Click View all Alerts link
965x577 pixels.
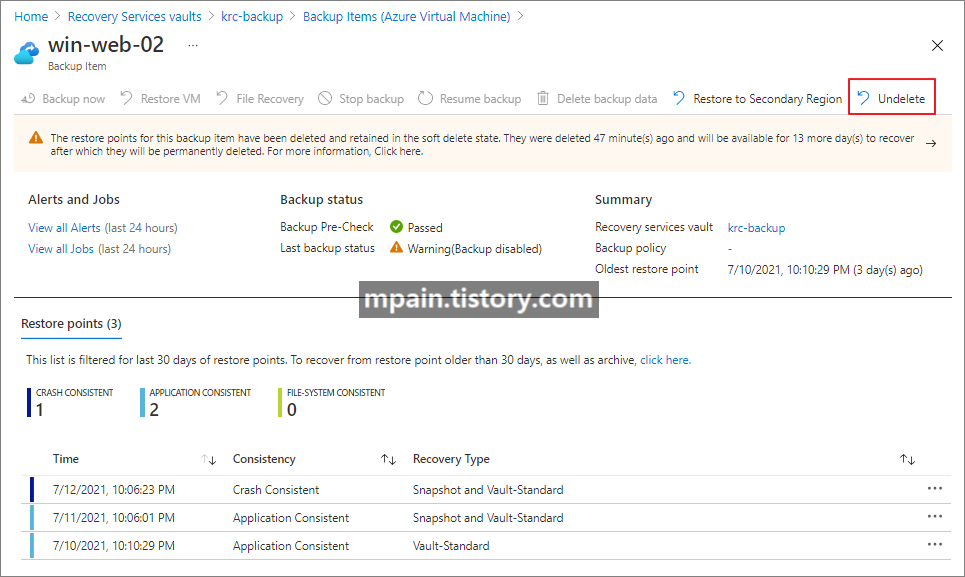click(x=64, y=228)
